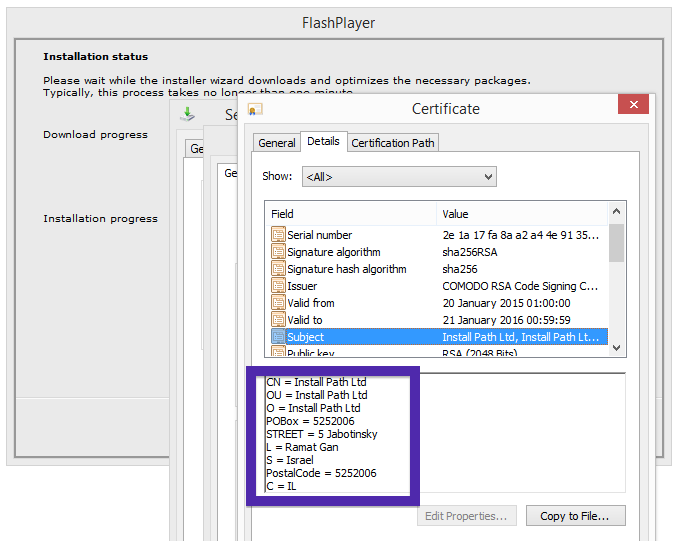Close the Certificate dialog
Image resolution: width=685 pixels, height=541 pixels.
pyautogui.click(x=633, y=104)
